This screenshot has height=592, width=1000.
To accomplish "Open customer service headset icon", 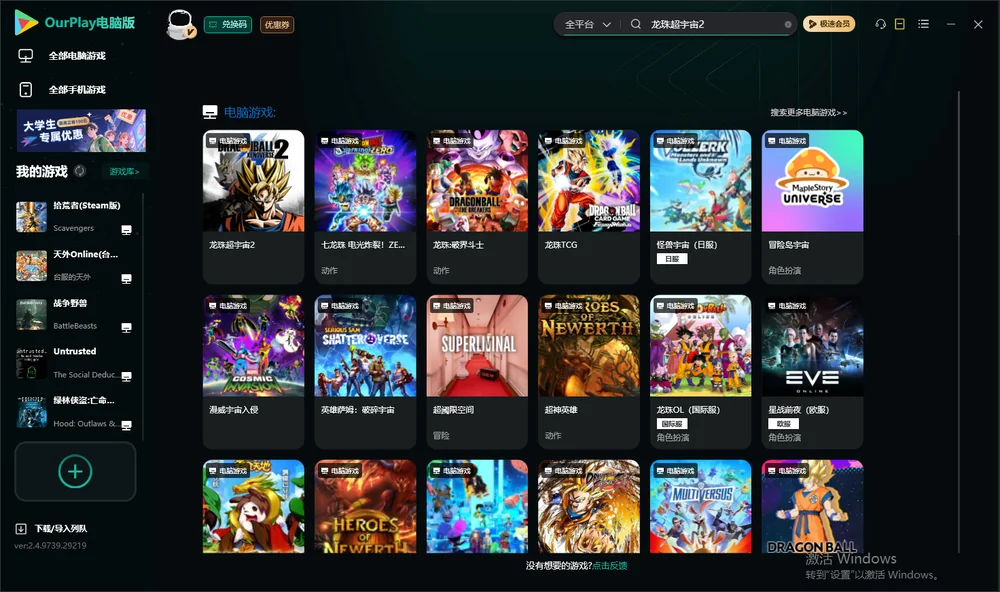I will [881, 24].
